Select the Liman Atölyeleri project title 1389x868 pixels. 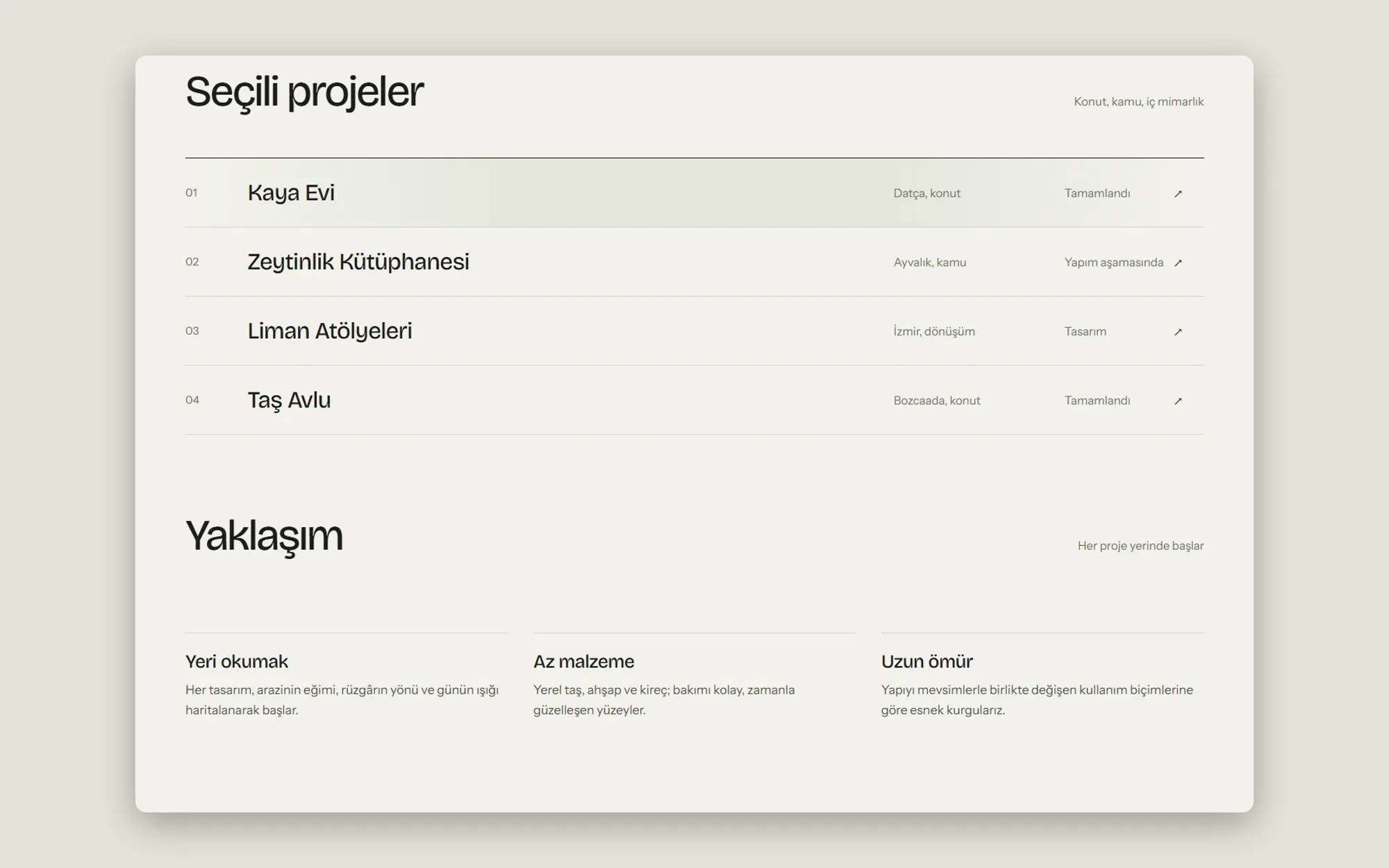click(330, 331)
